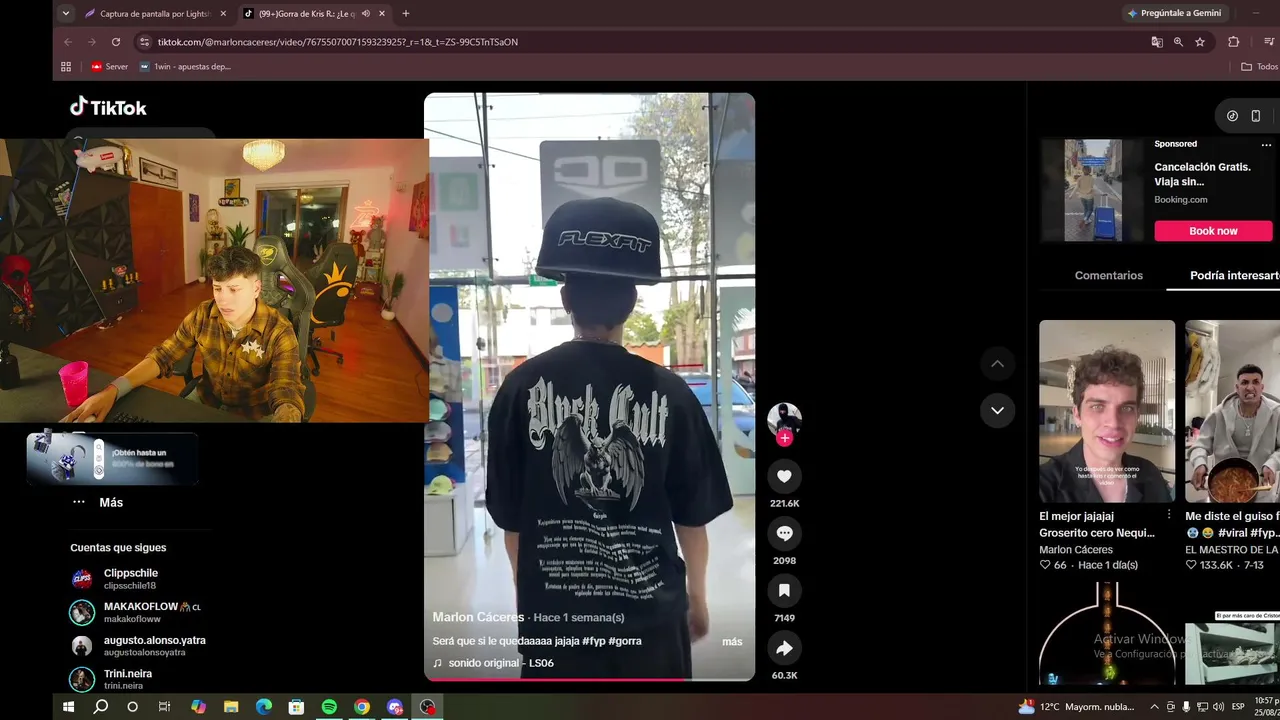Screen dimensions: 1280x720
Task: Open Marlon Cáceres username on the video
Action: (478, 617)
